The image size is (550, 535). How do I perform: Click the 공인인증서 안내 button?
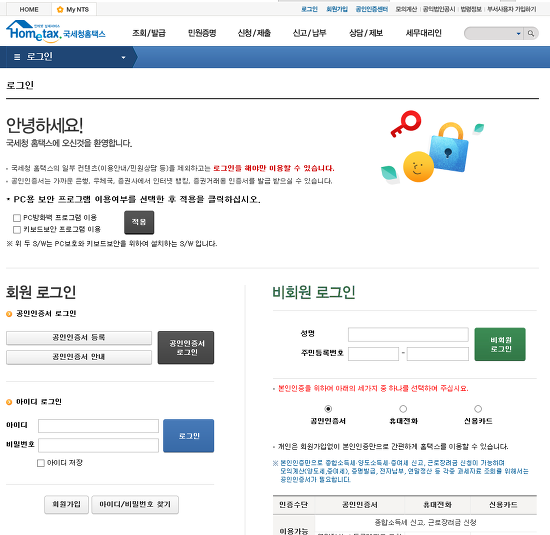[x=79, y=357]
